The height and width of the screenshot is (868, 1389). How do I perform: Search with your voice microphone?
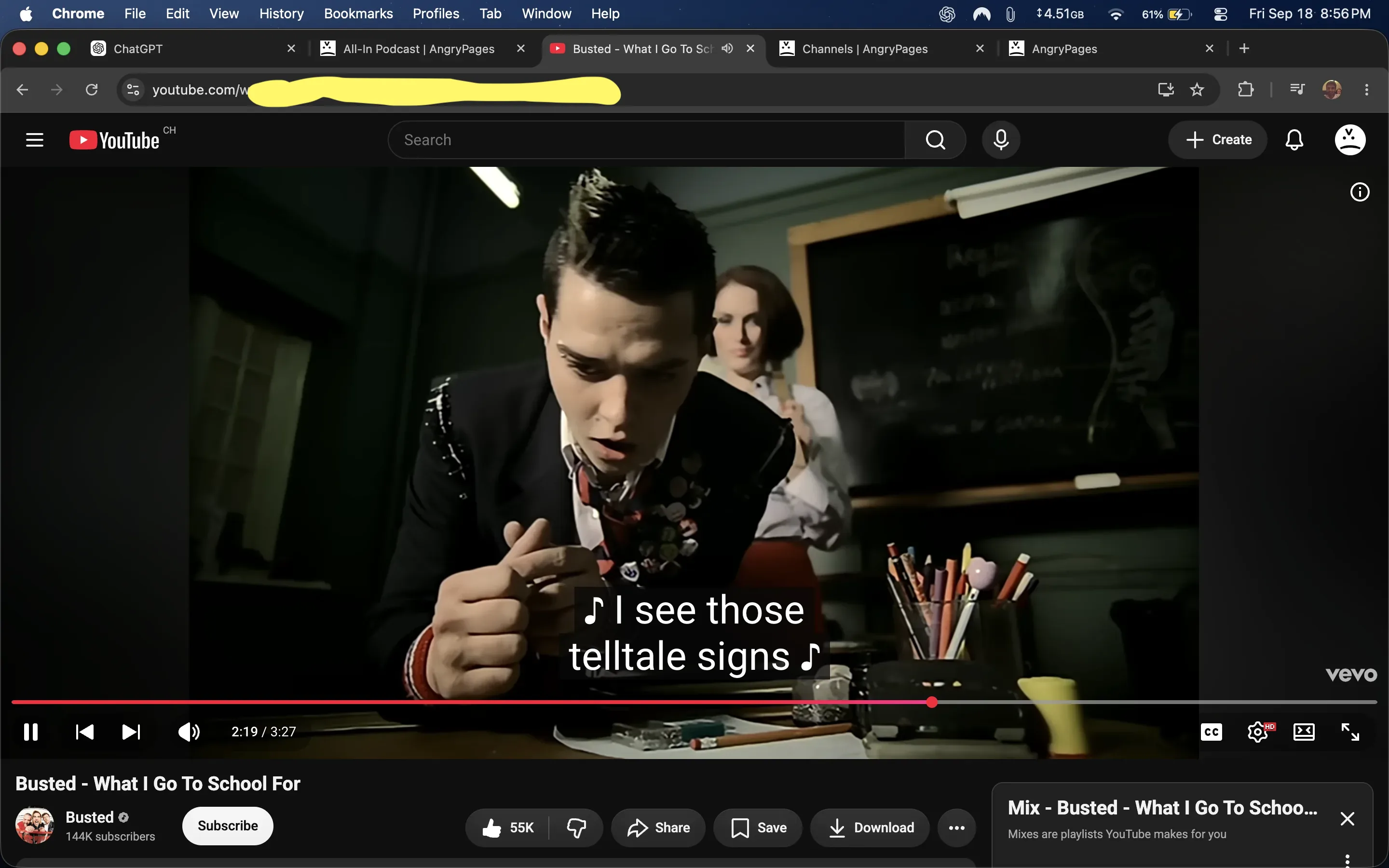point(1001,139)
